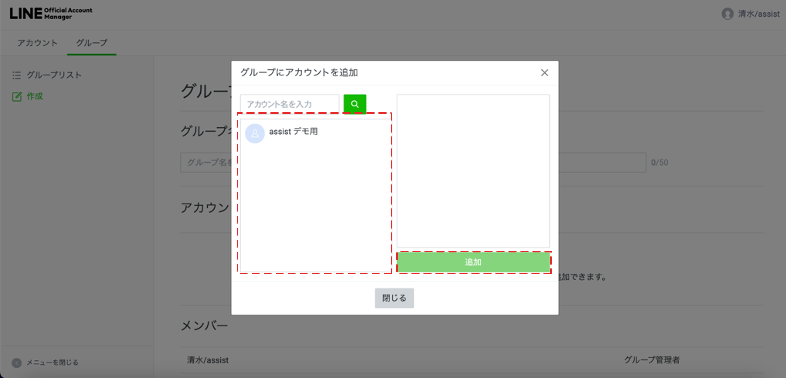The width and height of the screenshot is (786, 378).
Task: Click the 清水/assist member row
Action: (x=472, y=360)
